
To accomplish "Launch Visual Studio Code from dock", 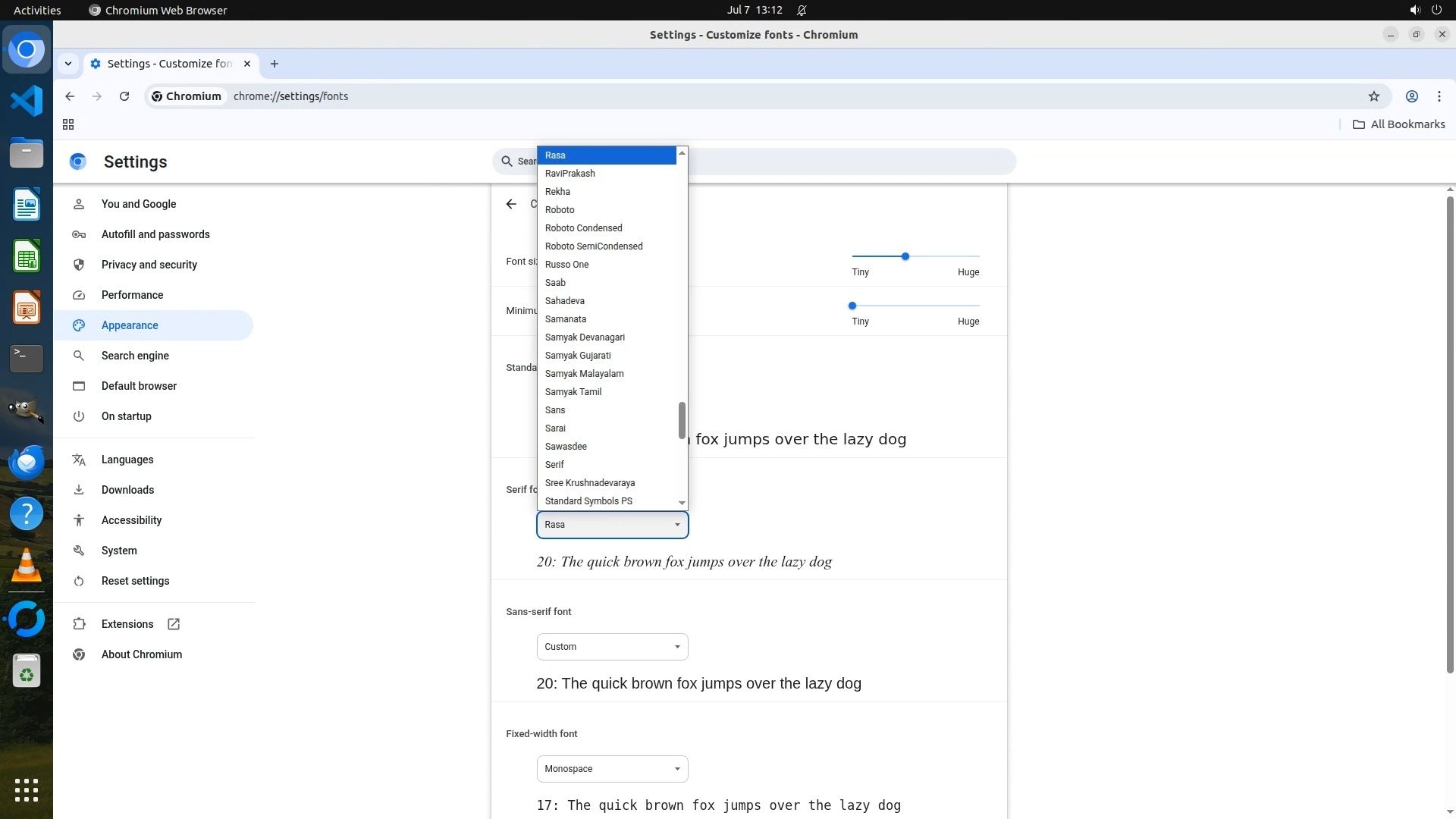I will [x=27, y=101].
